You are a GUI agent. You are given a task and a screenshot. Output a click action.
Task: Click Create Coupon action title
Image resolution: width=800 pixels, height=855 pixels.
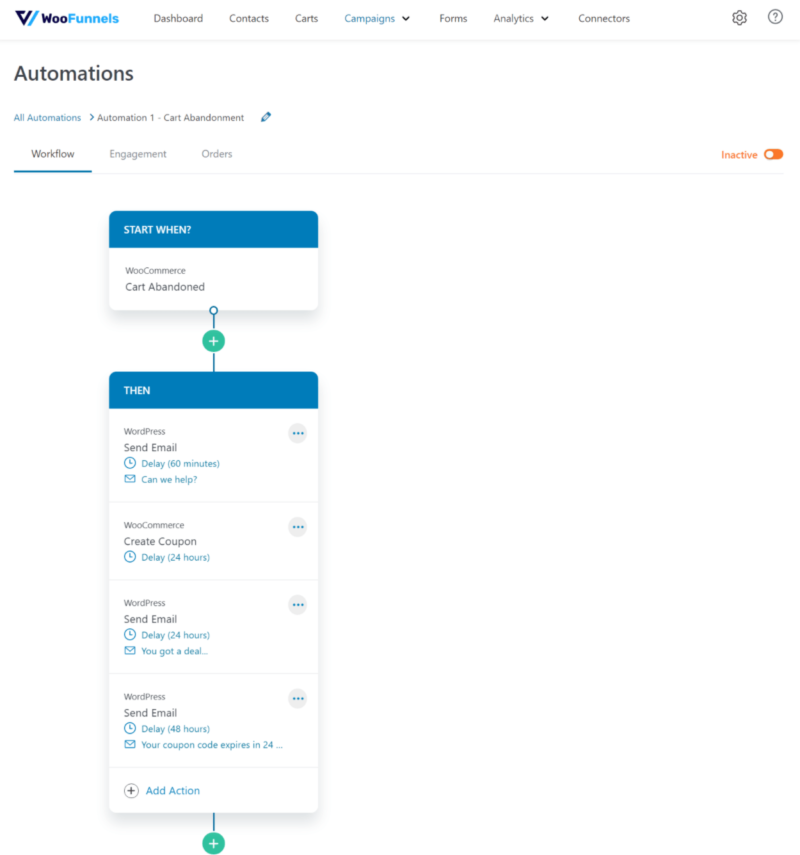click(160, 541)
